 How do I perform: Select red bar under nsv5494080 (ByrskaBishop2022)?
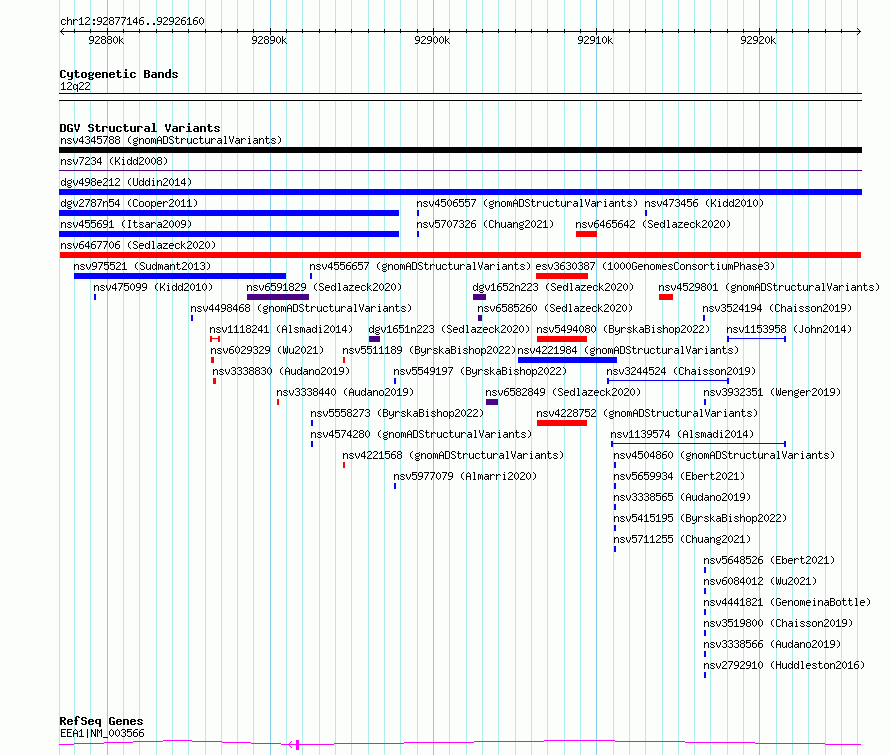[x=562, y=339]
